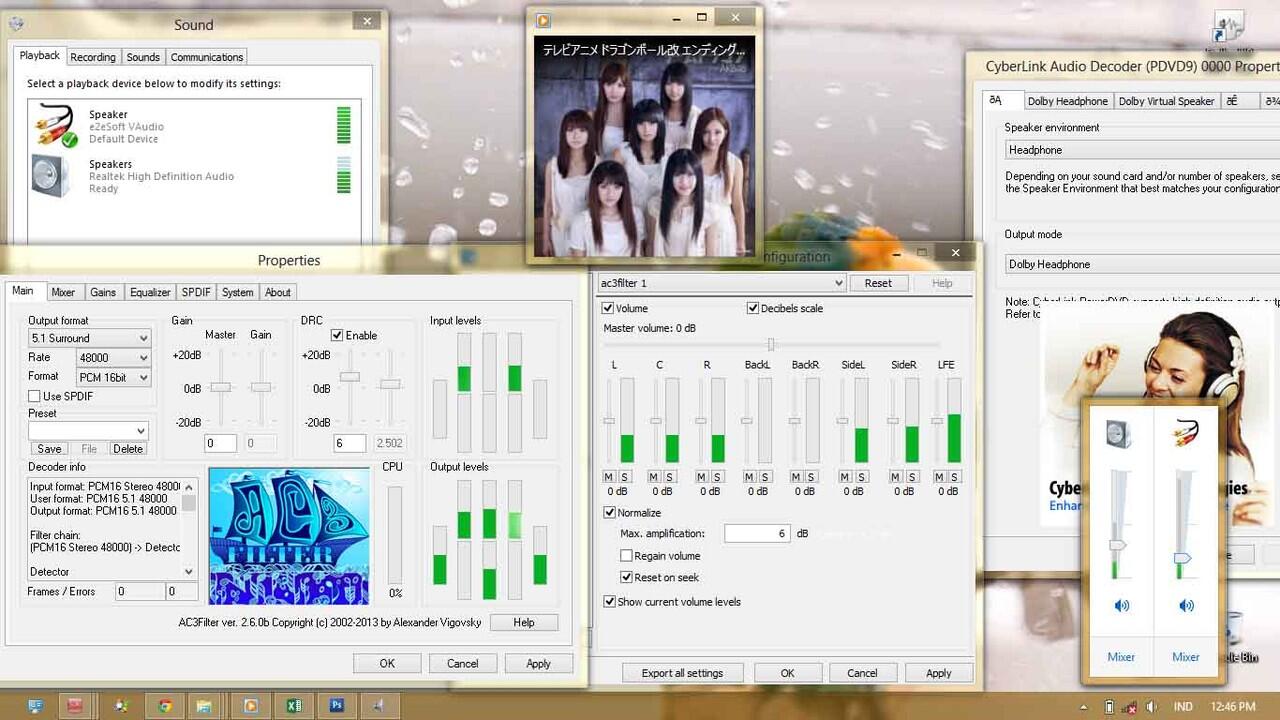The height and width of the screenshot is (720, 1280).
Task: Toggle the Decibels scale checkbox
Action: pyautogui.click(x=752, y=308)
